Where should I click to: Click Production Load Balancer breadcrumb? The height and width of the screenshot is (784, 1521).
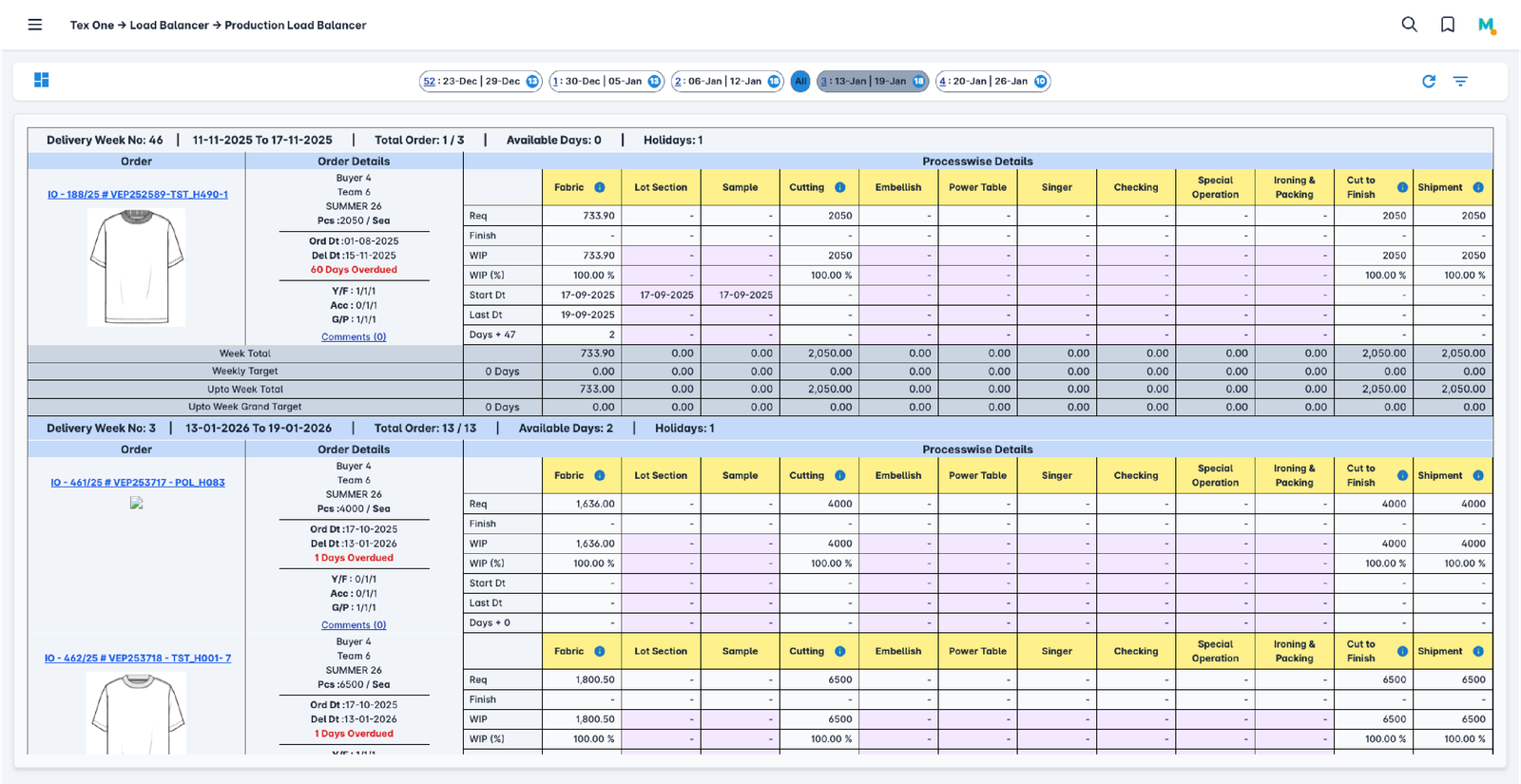295,26
